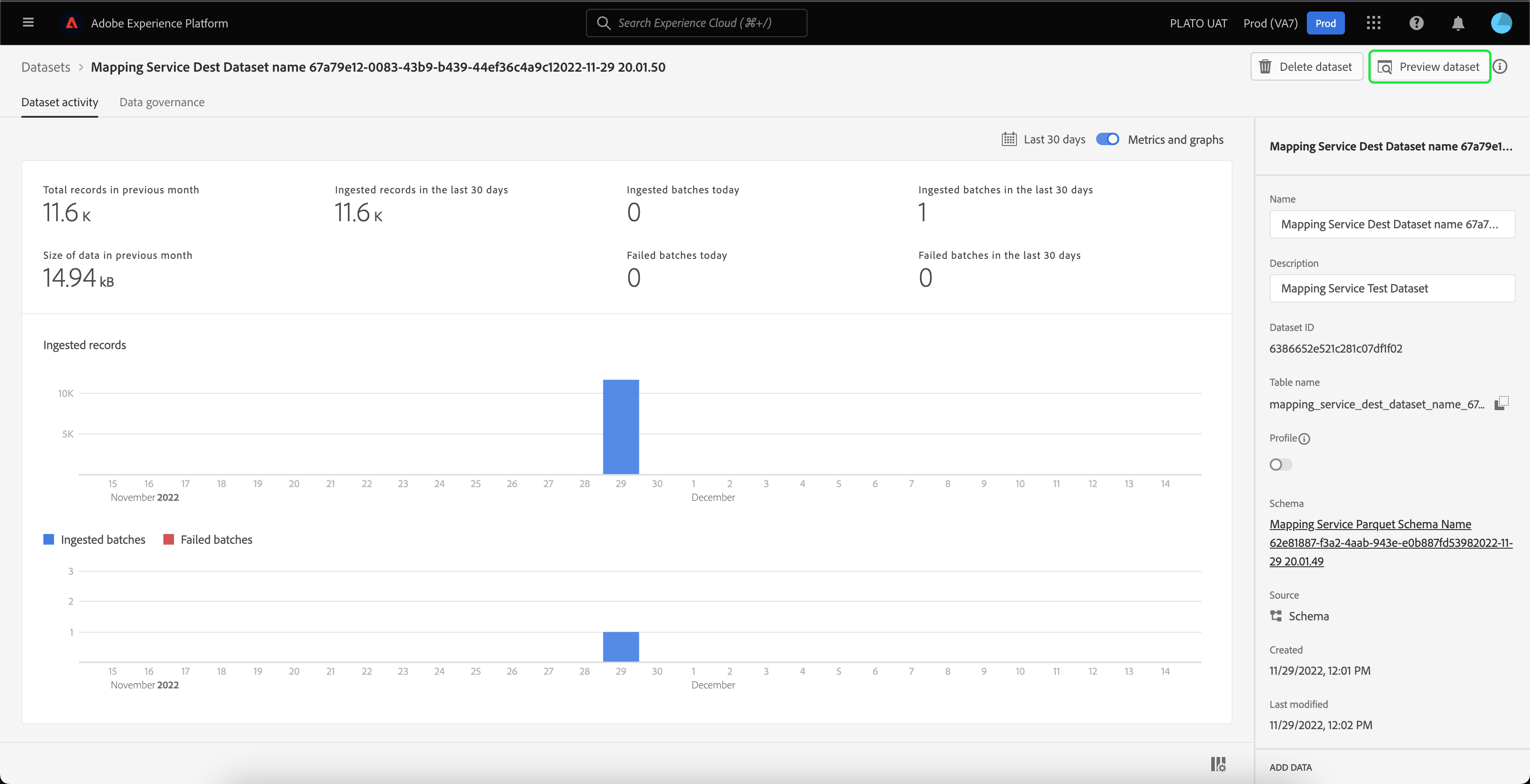This screenshot has width=1530, height=784.
Task: Open the Prod sandbox selector
Action: pyautogui.click(x=1325, y=23)
